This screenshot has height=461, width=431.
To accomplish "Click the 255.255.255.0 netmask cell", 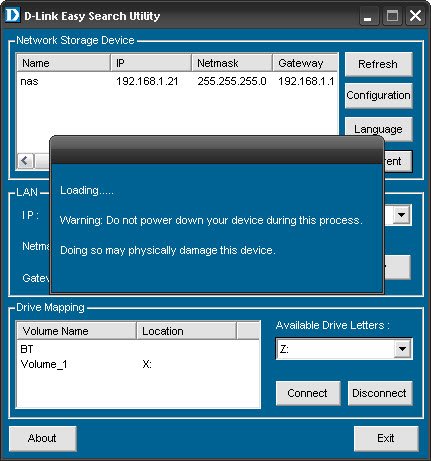I will coord(232,81).
